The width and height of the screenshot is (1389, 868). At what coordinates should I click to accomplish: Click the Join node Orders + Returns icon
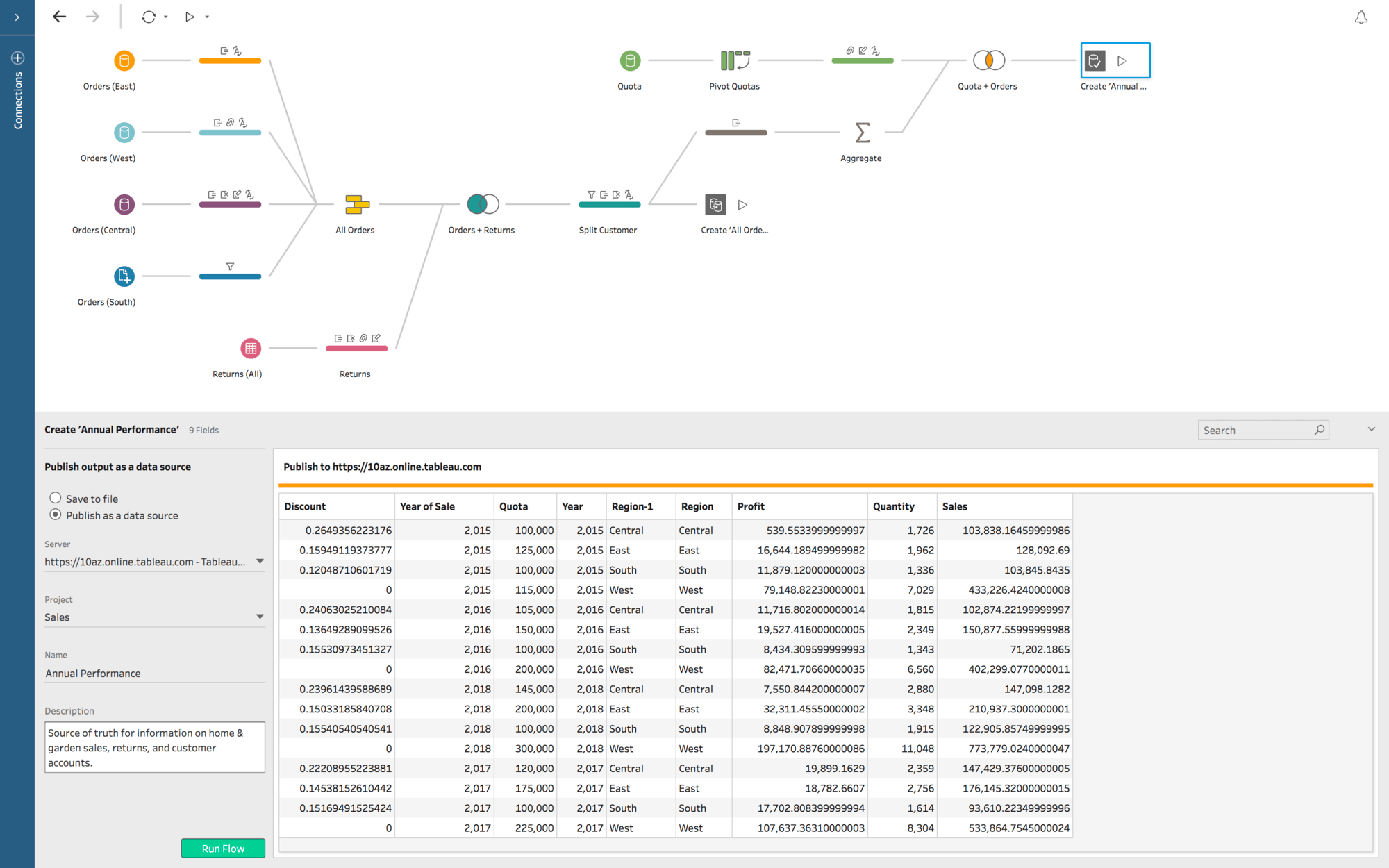(483, 204)
